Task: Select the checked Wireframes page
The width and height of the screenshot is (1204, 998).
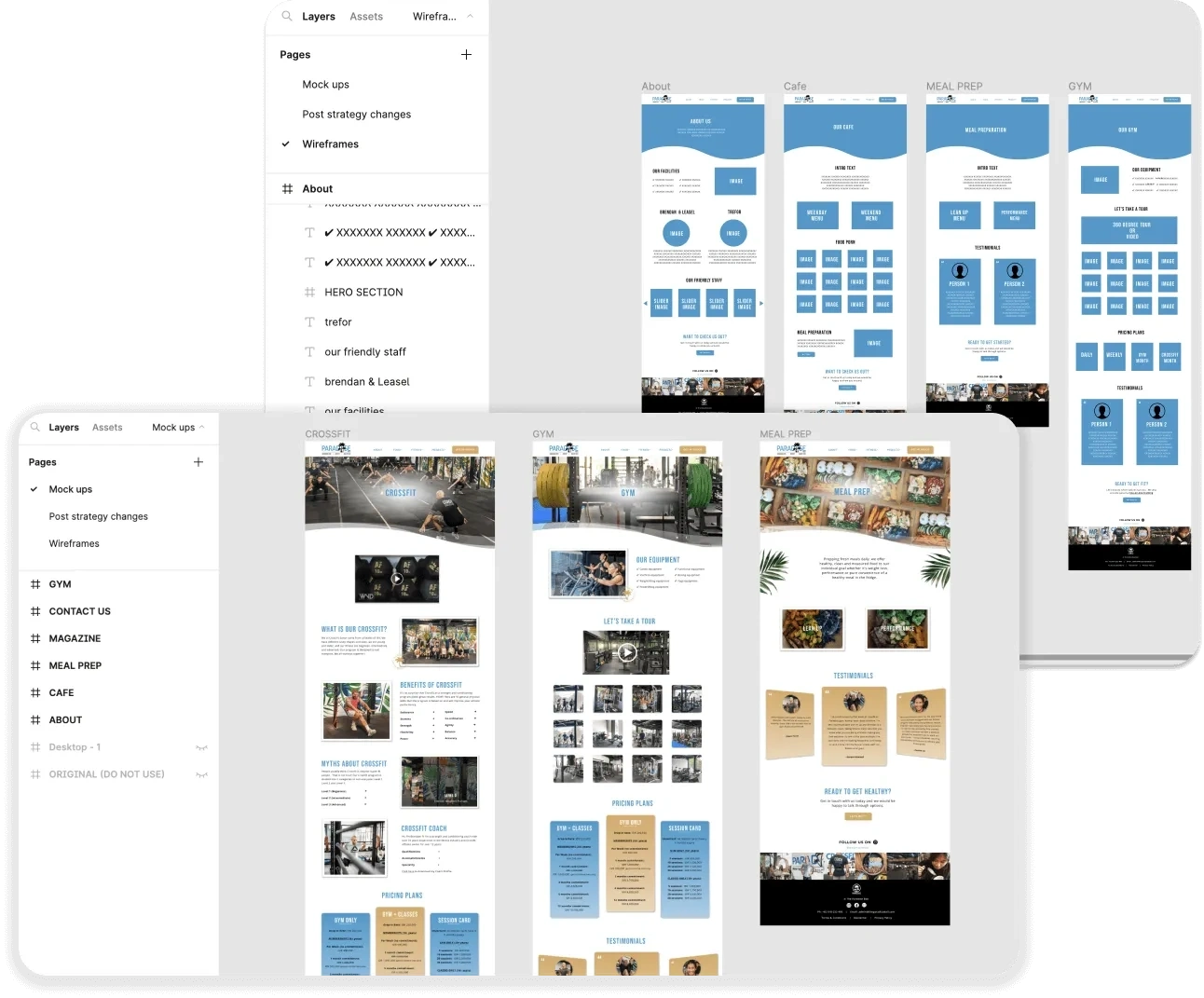Action: (x=330, y=144)
